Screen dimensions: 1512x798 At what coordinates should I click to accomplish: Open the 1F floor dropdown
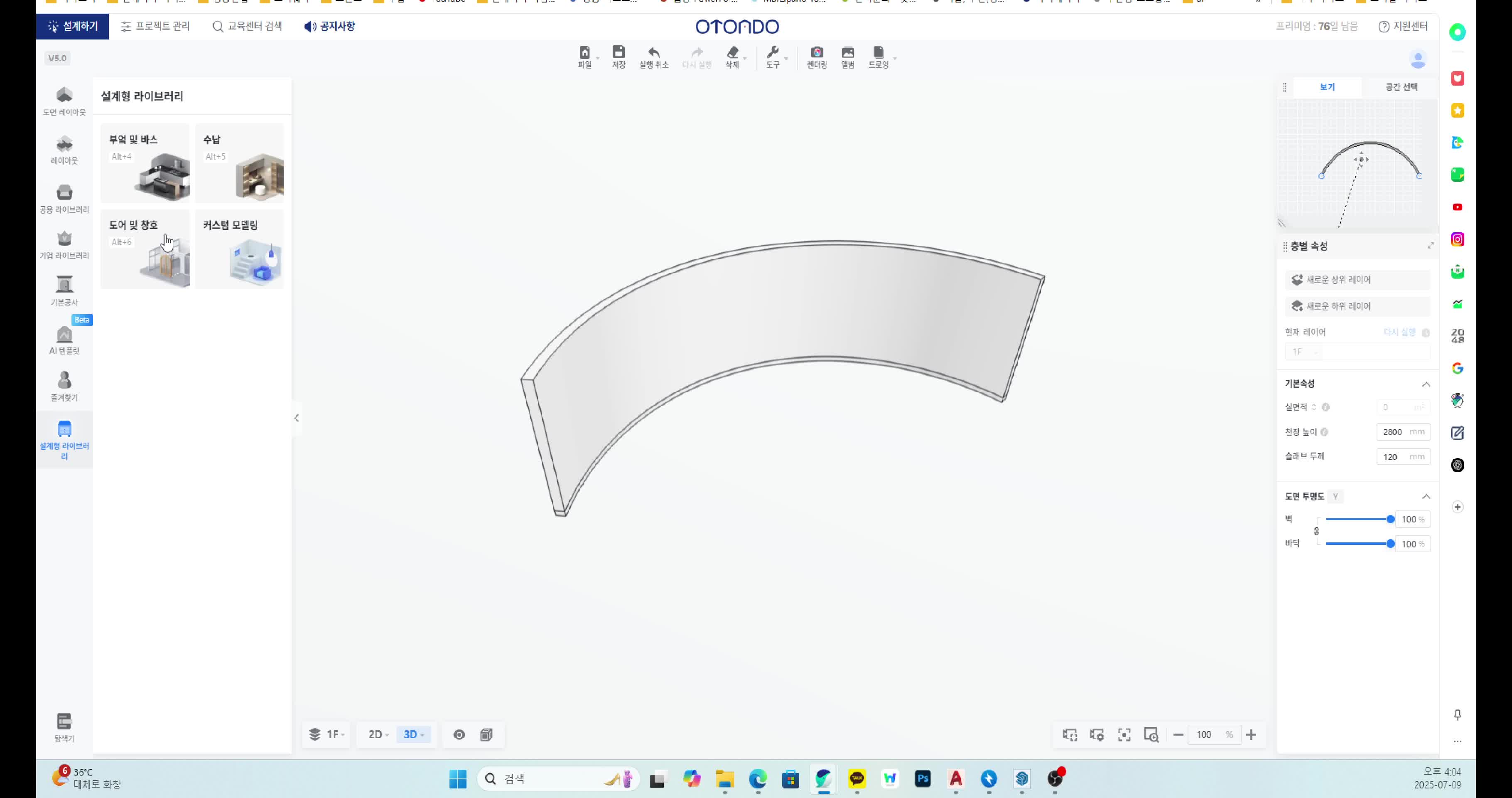327,734
